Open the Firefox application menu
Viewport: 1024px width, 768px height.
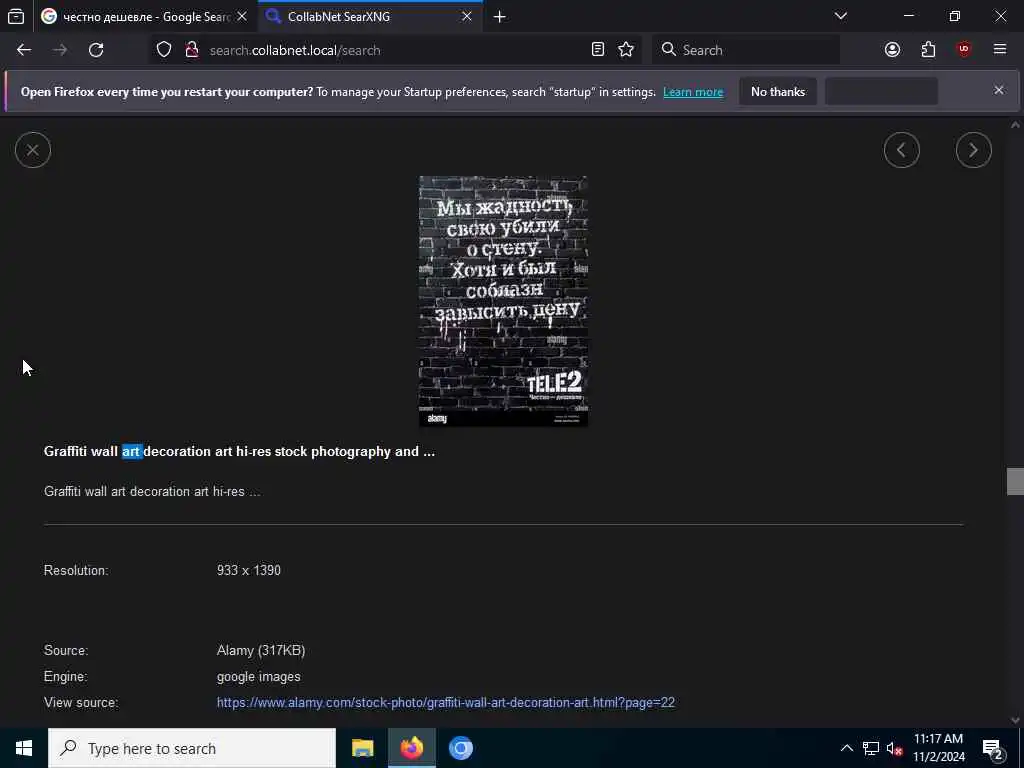pyautogui.click(x=1000, y=50)
